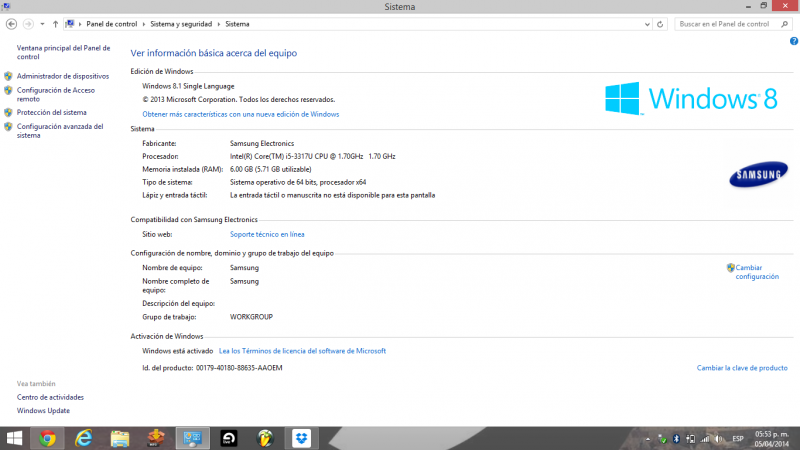Open 'Soporte técnico en línea' link
Screen dimensions: 800x450
coord(267,234)
